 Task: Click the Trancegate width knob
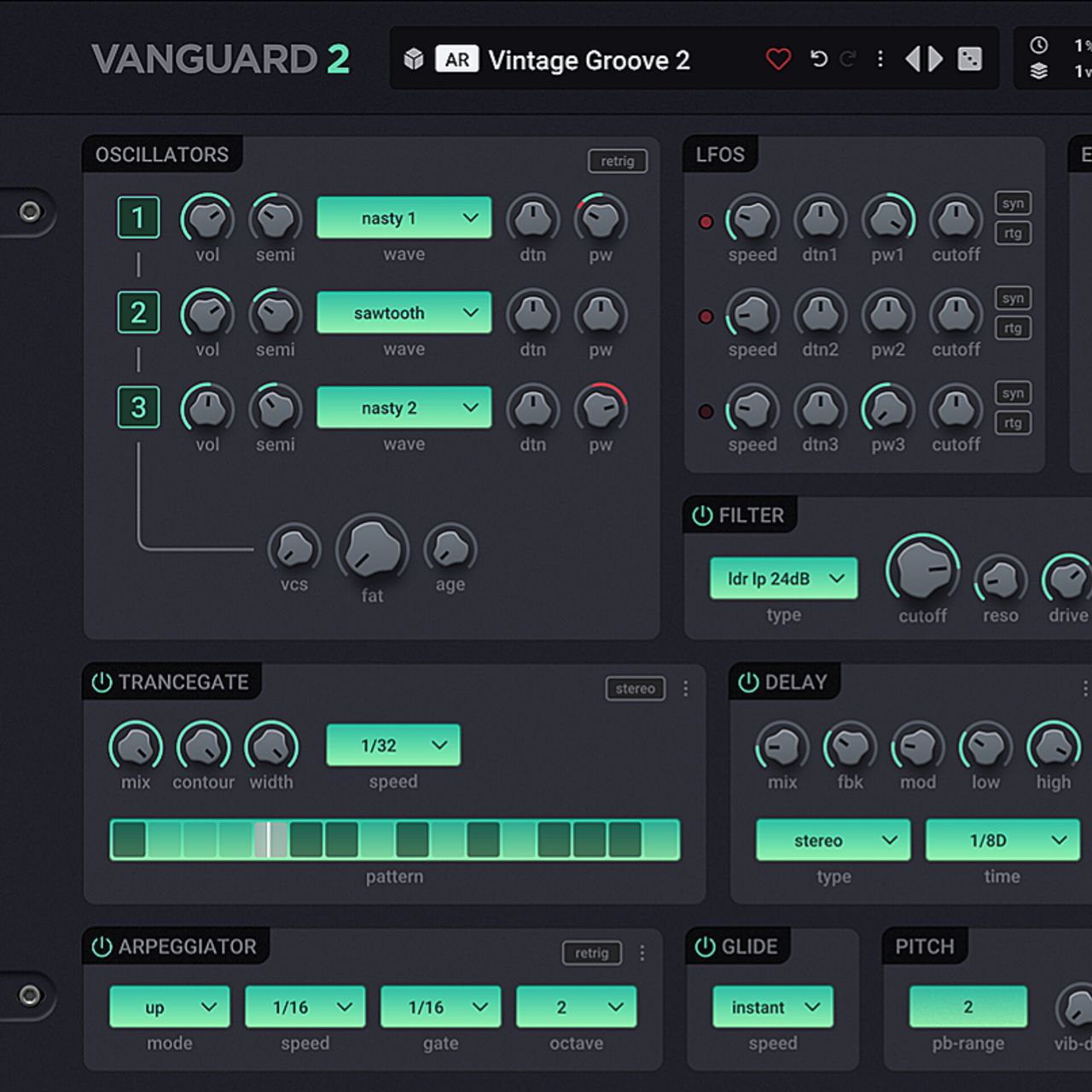[x=271, y=747]
